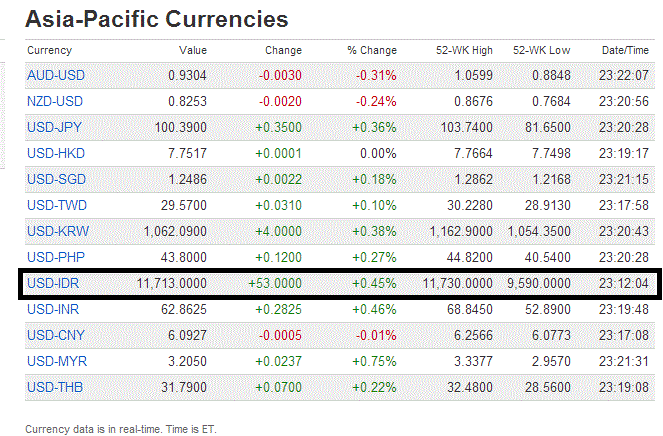Click the % Change column header
The height and width of the screenshot is (436, 663).
coord(372,50)
